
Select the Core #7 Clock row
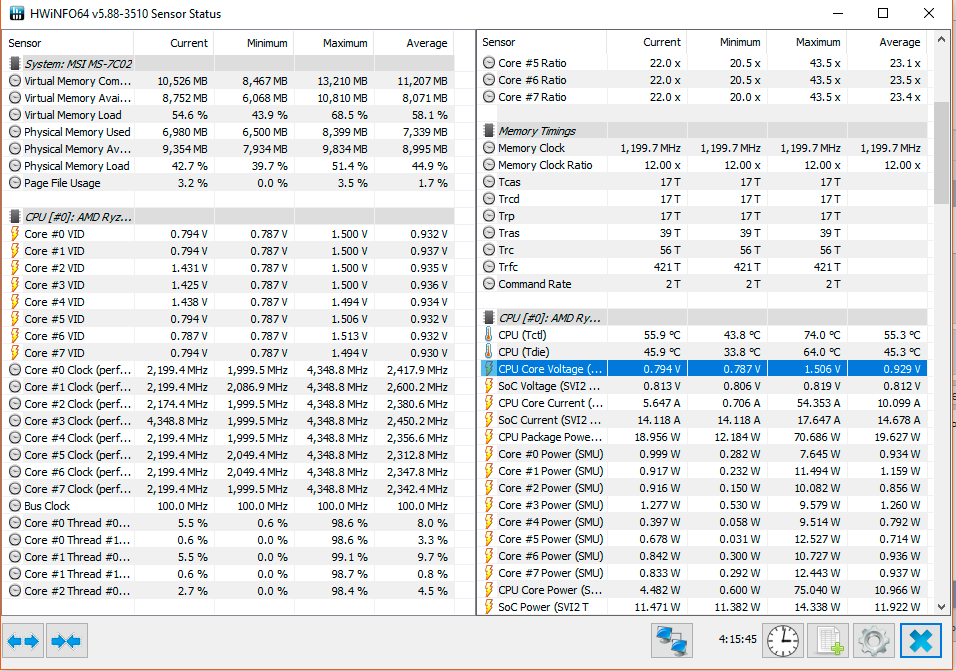point(230,489)
